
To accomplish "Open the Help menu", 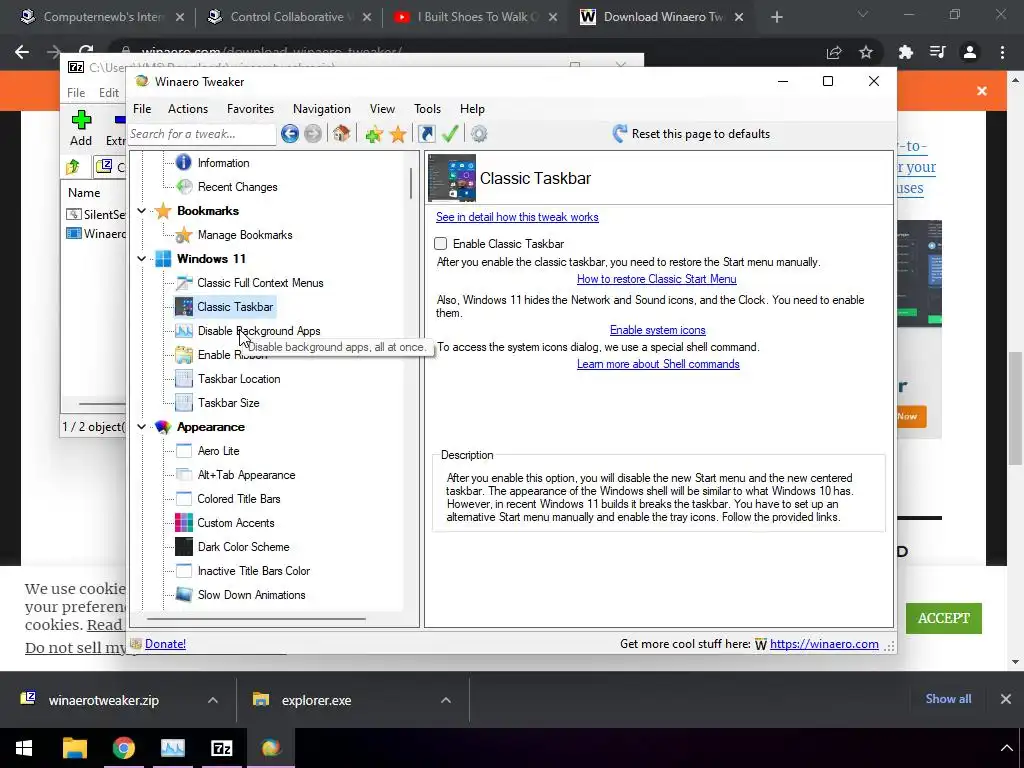I will click(x=472, y=109).
